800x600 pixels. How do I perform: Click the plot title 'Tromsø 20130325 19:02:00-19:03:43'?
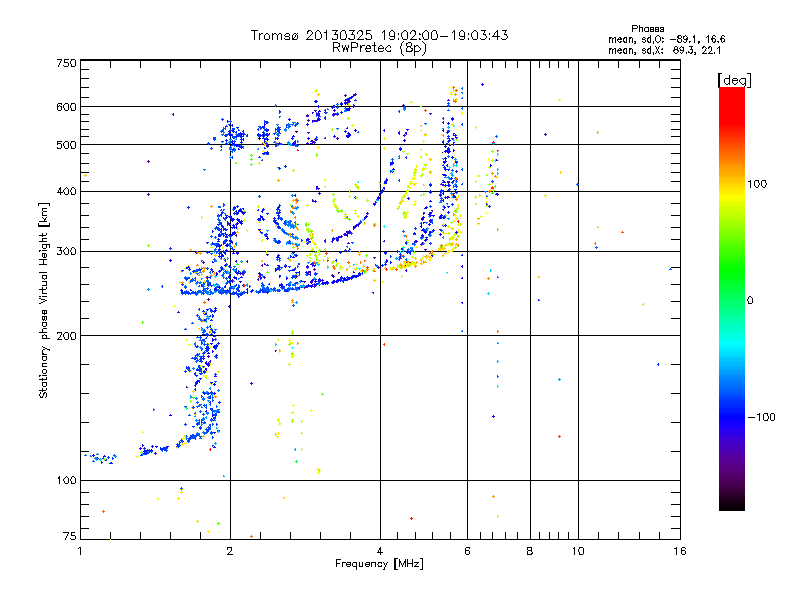click(x=380, y=35)
